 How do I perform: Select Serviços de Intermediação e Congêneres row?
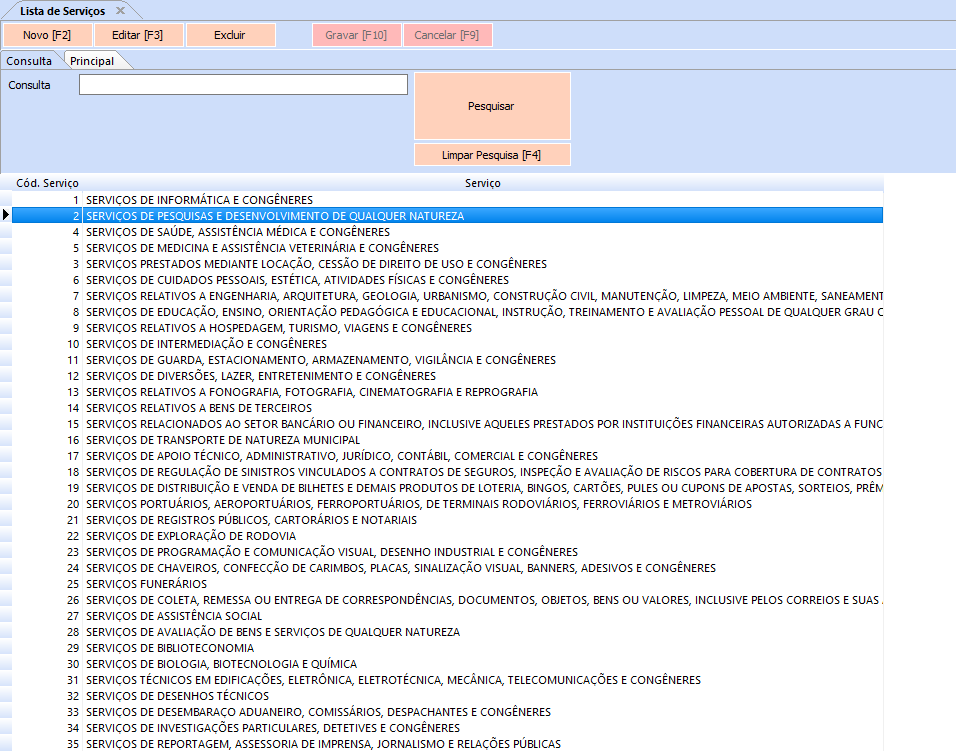point(206,344)
